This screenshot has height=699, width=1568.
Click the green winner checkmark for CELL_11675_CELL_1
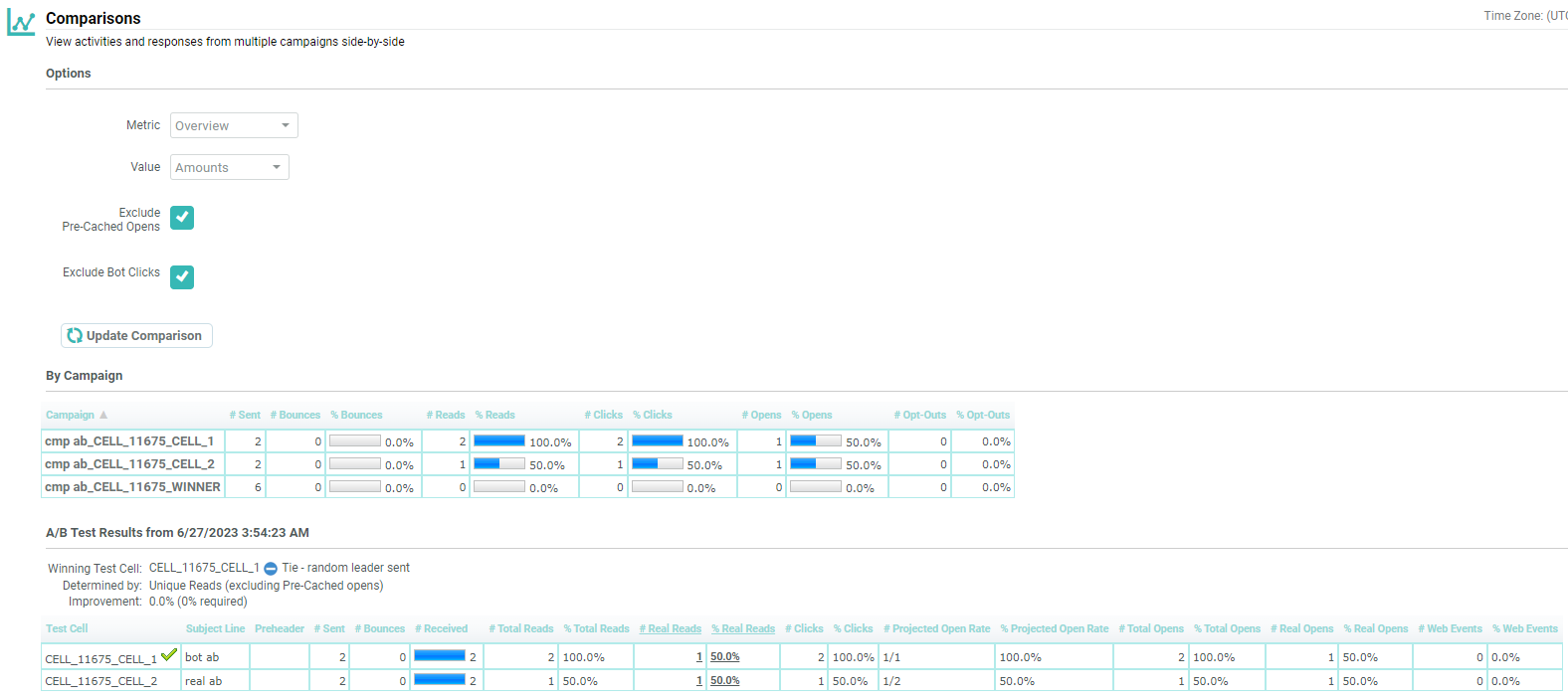(169, 655)
